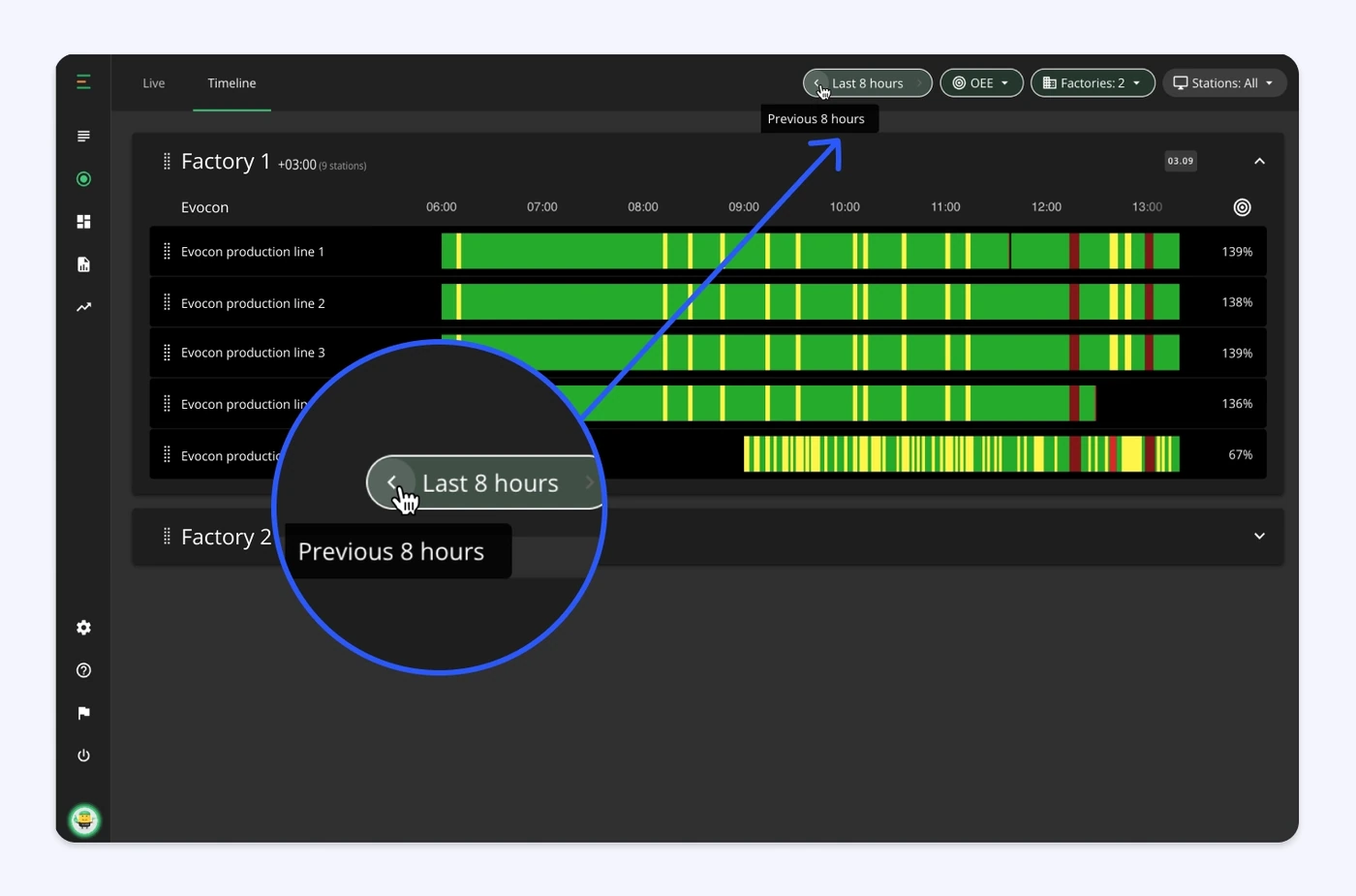Open the Factories: 2 dropdown
1356x896 pixels.
point(1093,83)
